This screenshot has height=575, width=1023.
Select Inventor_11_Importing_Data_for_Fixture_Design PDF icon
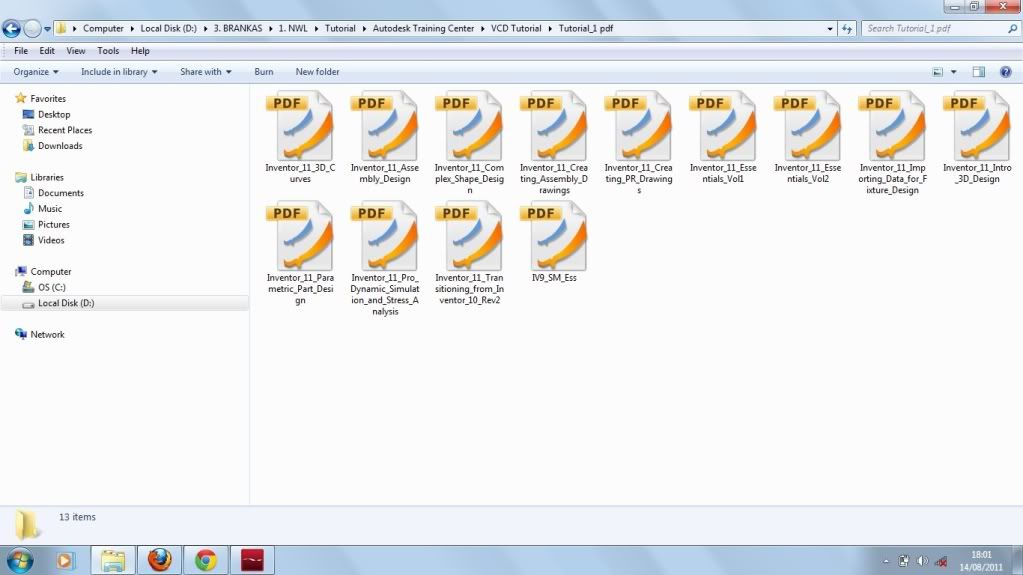[893, 126]
